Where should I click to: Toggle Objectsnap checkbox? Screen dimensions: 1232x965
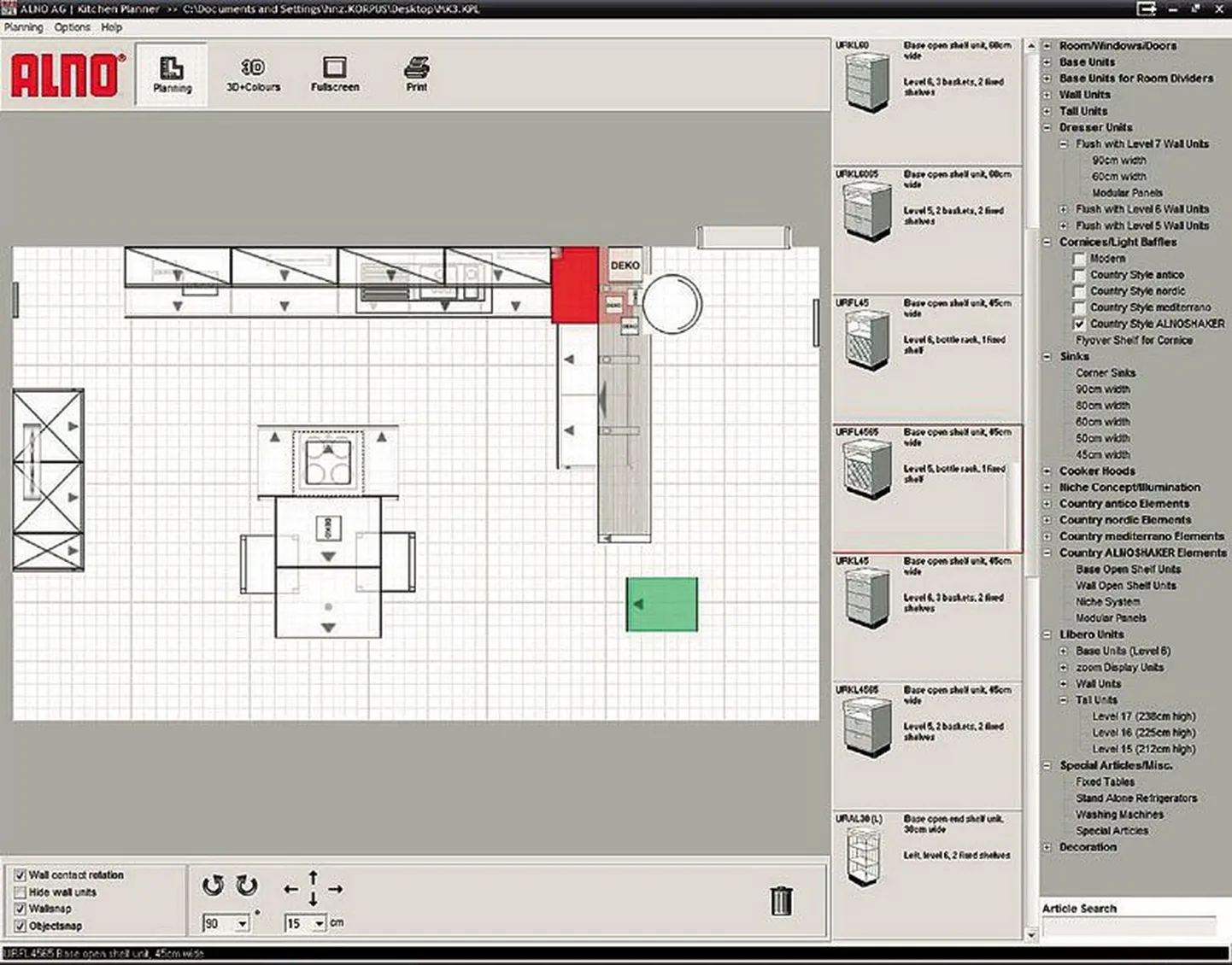(21, 926)
